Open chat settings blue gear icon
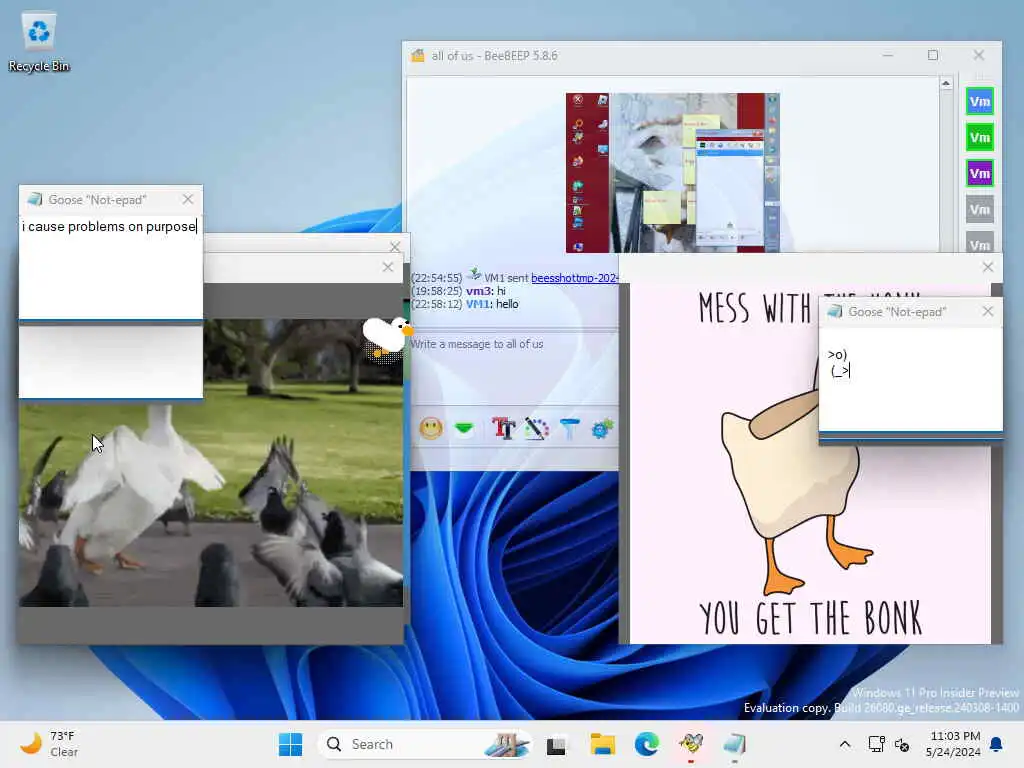The width and height of the screenshot is (1024, 768). click(602, 428)
